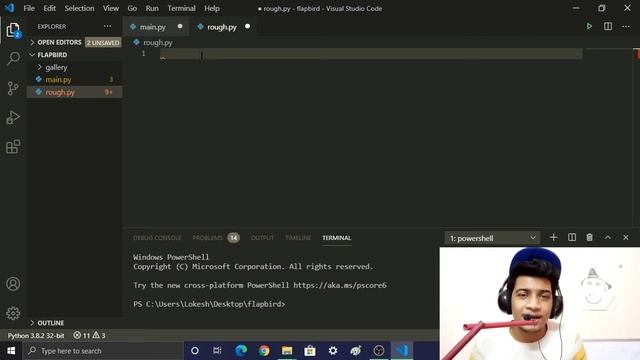Launch Microsoft Edge from taskbar
The image size is (640, 360).
241,351
